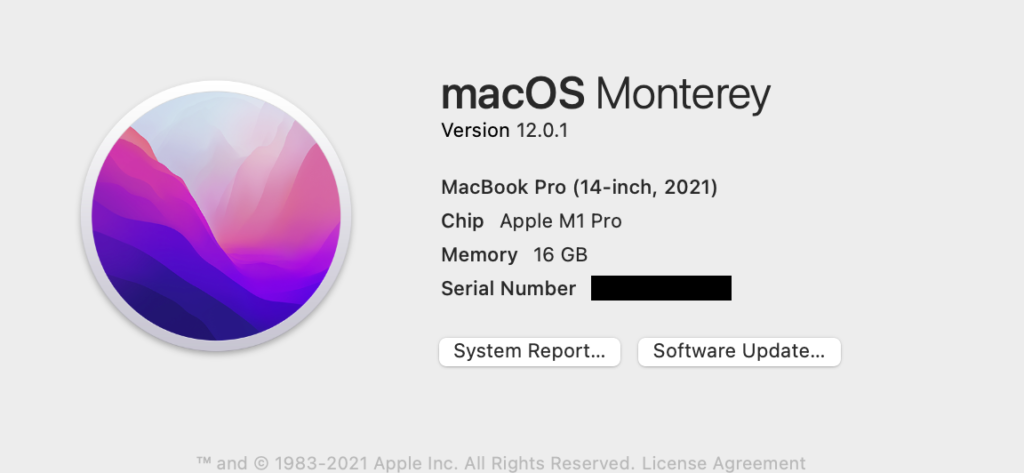The width and height of the screenshot is (1024, 473).
Task: Click the ™ symbol in the footer
Action: tap(204, 463)
